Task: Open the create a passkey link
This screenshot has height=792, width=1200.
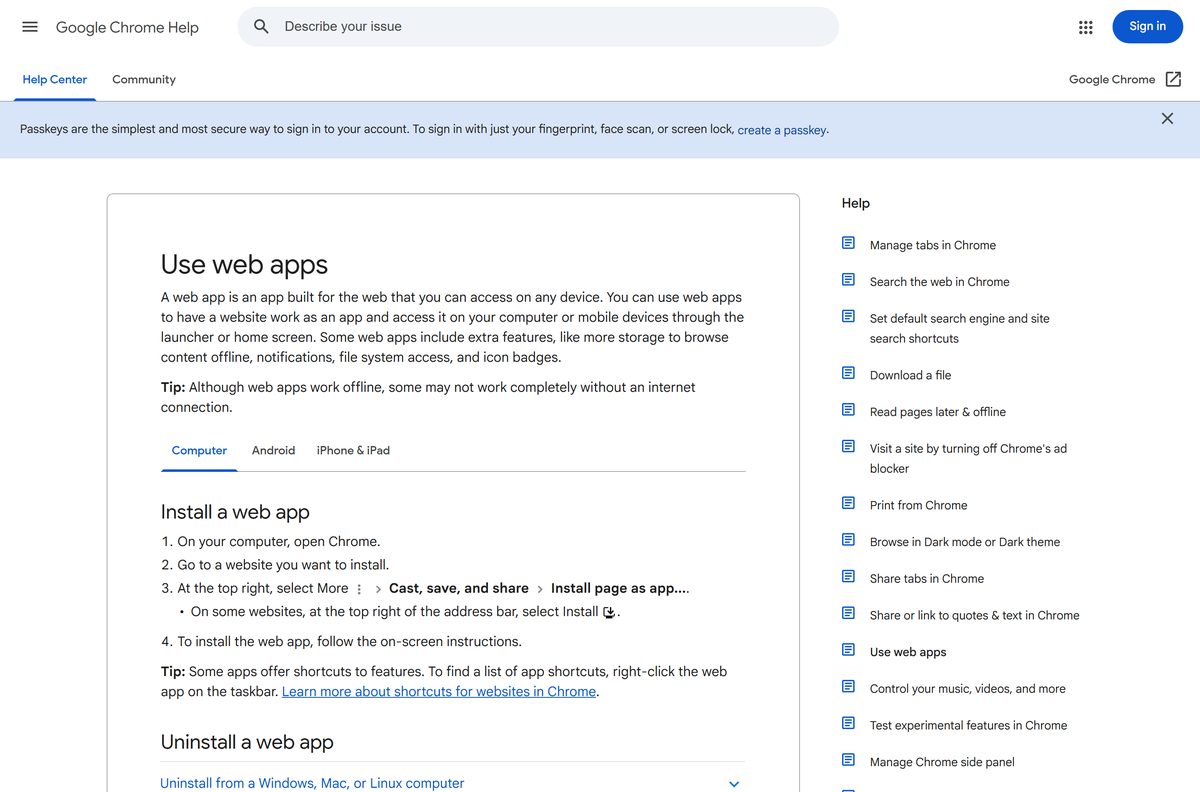Action: pyautogui.click(x=782, y=130)
